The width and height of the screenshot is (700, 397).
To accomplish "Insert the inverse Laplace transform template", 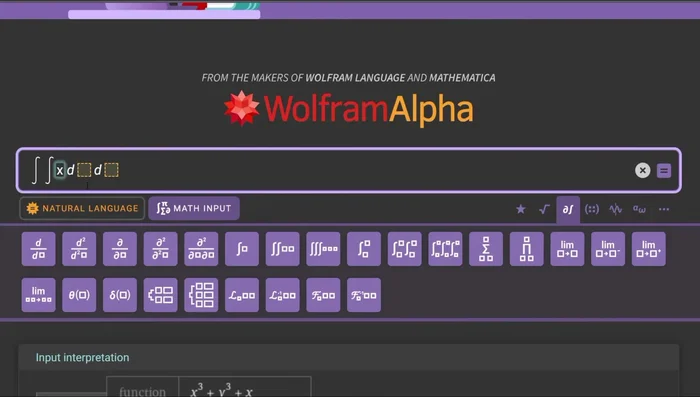I will pos(283,295).
